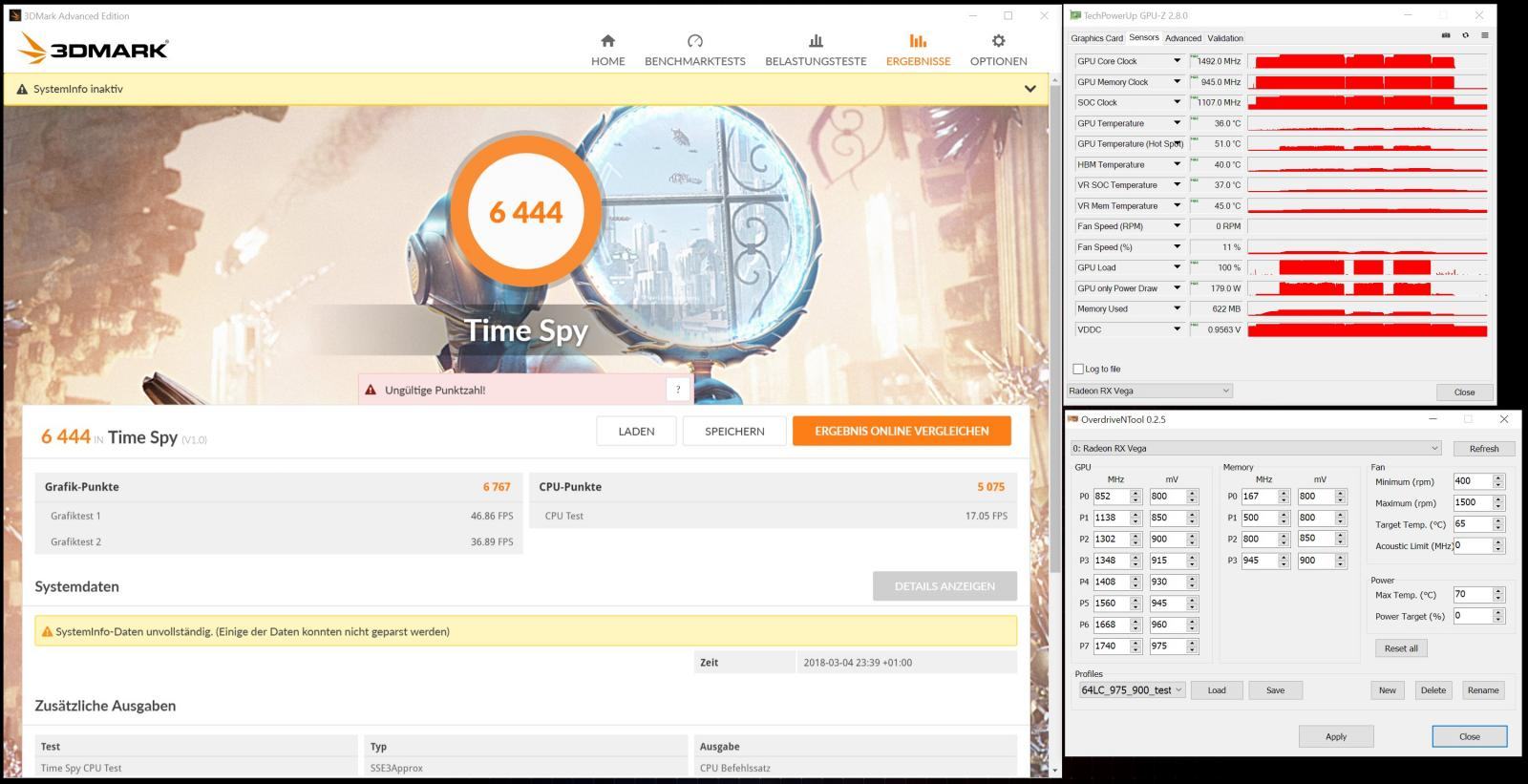This screenshot has width=1528, height=784.
Task: Click the Refresh button in OverdriveNTool
Action: (x=1483, y=448)
